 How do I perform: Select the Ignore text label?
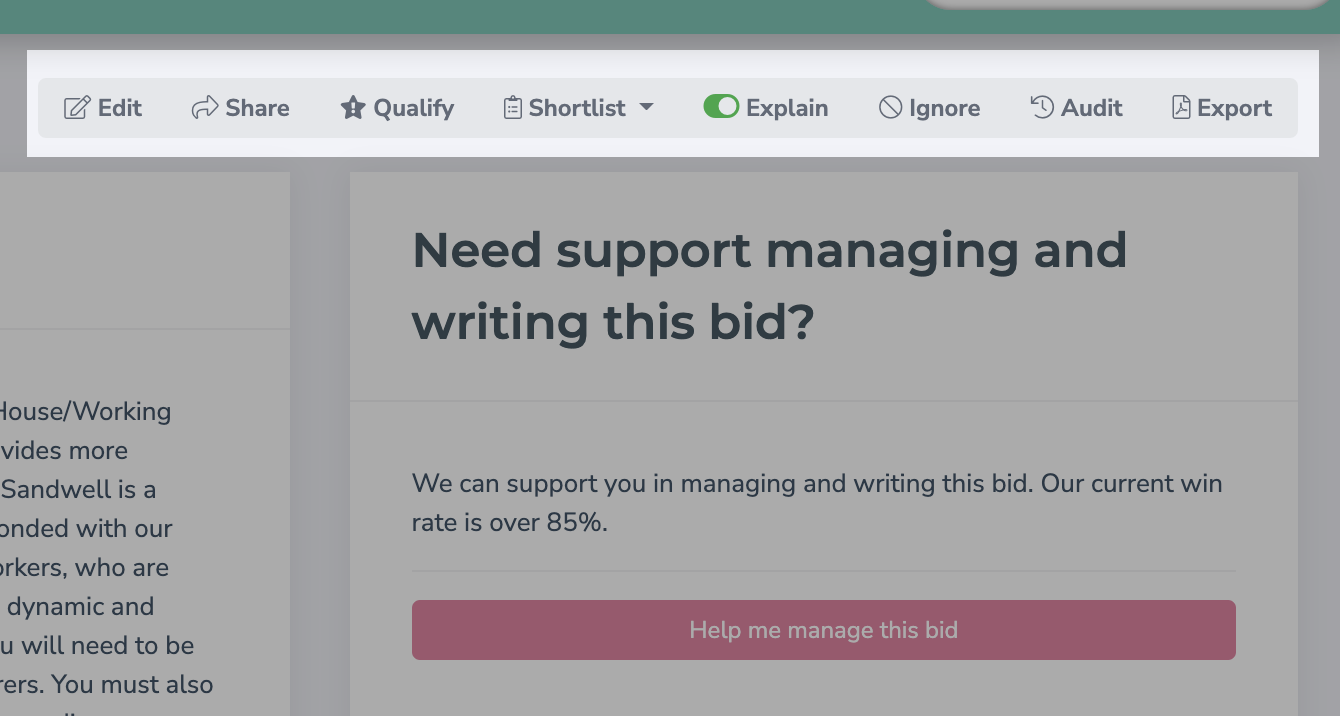(944, 109)
